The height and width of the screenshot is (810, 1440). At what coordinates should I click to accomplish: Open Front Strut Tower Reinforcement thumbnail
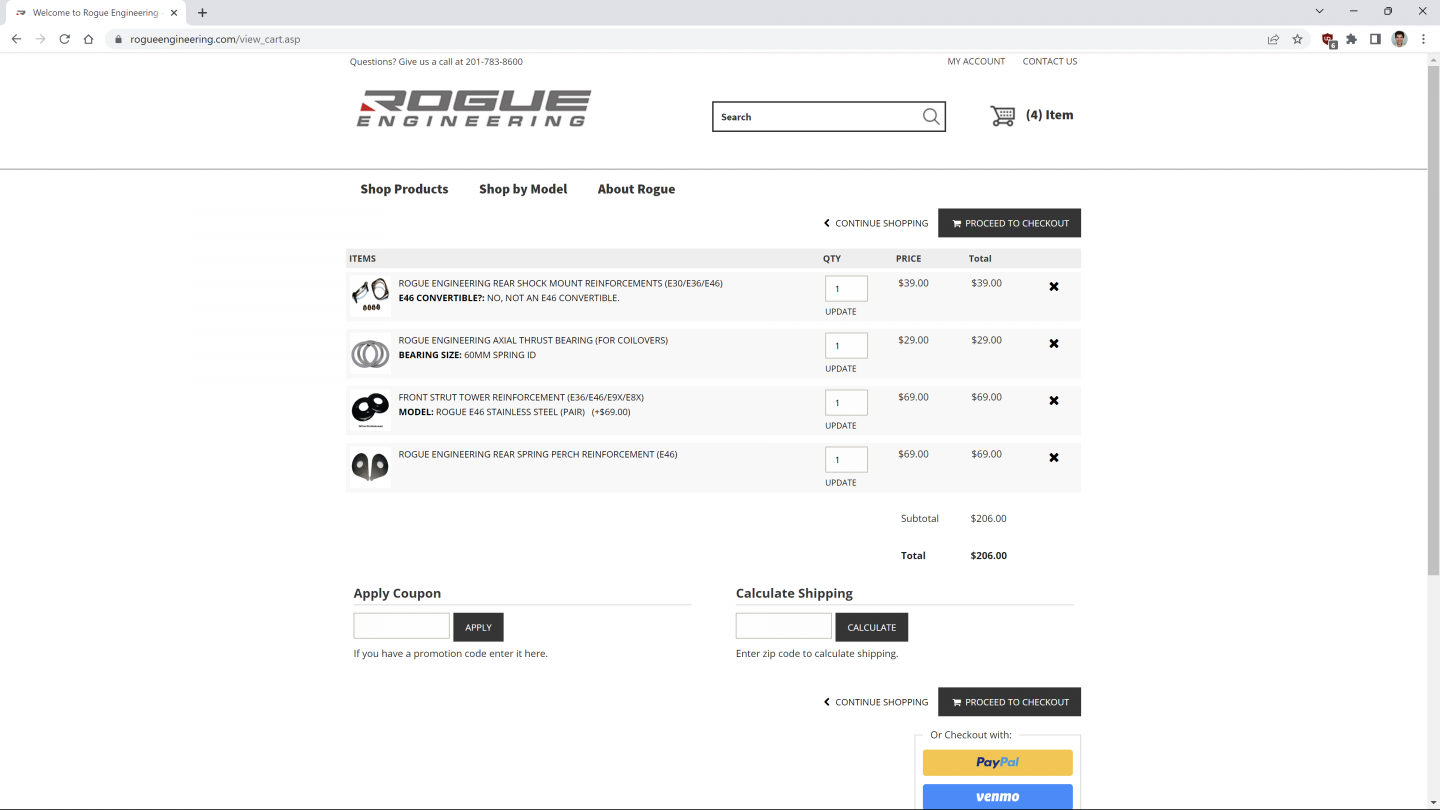(370, 410)
